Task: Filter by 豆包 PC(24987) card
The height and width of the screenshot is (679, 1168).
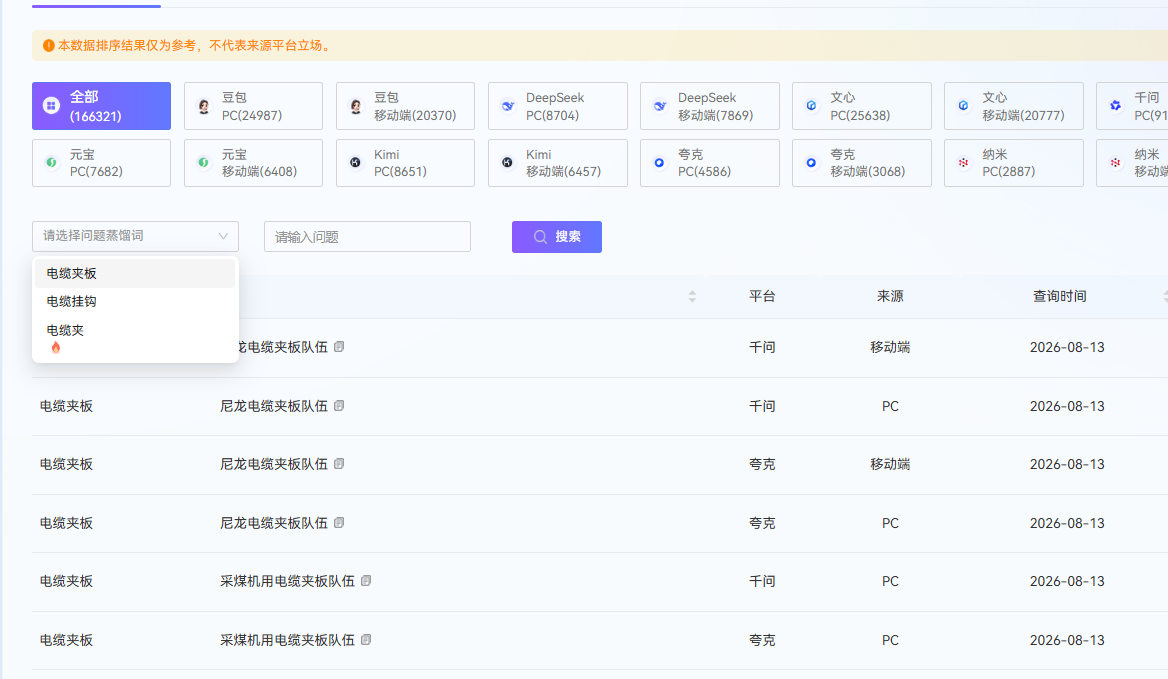Action: click(253, 106)
